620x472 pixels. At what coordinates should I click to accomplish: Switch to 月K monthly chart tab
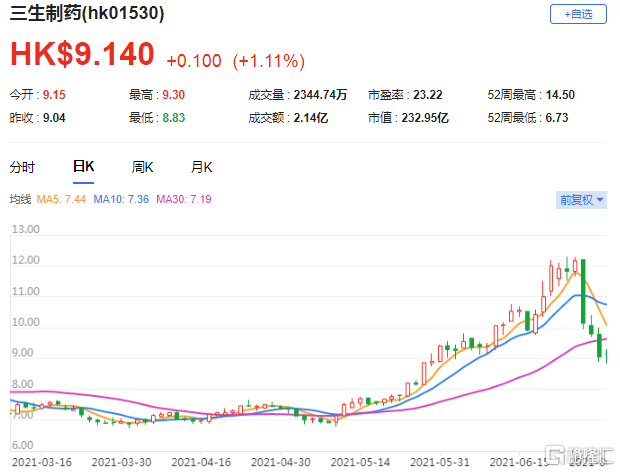(x=202, y=167)
